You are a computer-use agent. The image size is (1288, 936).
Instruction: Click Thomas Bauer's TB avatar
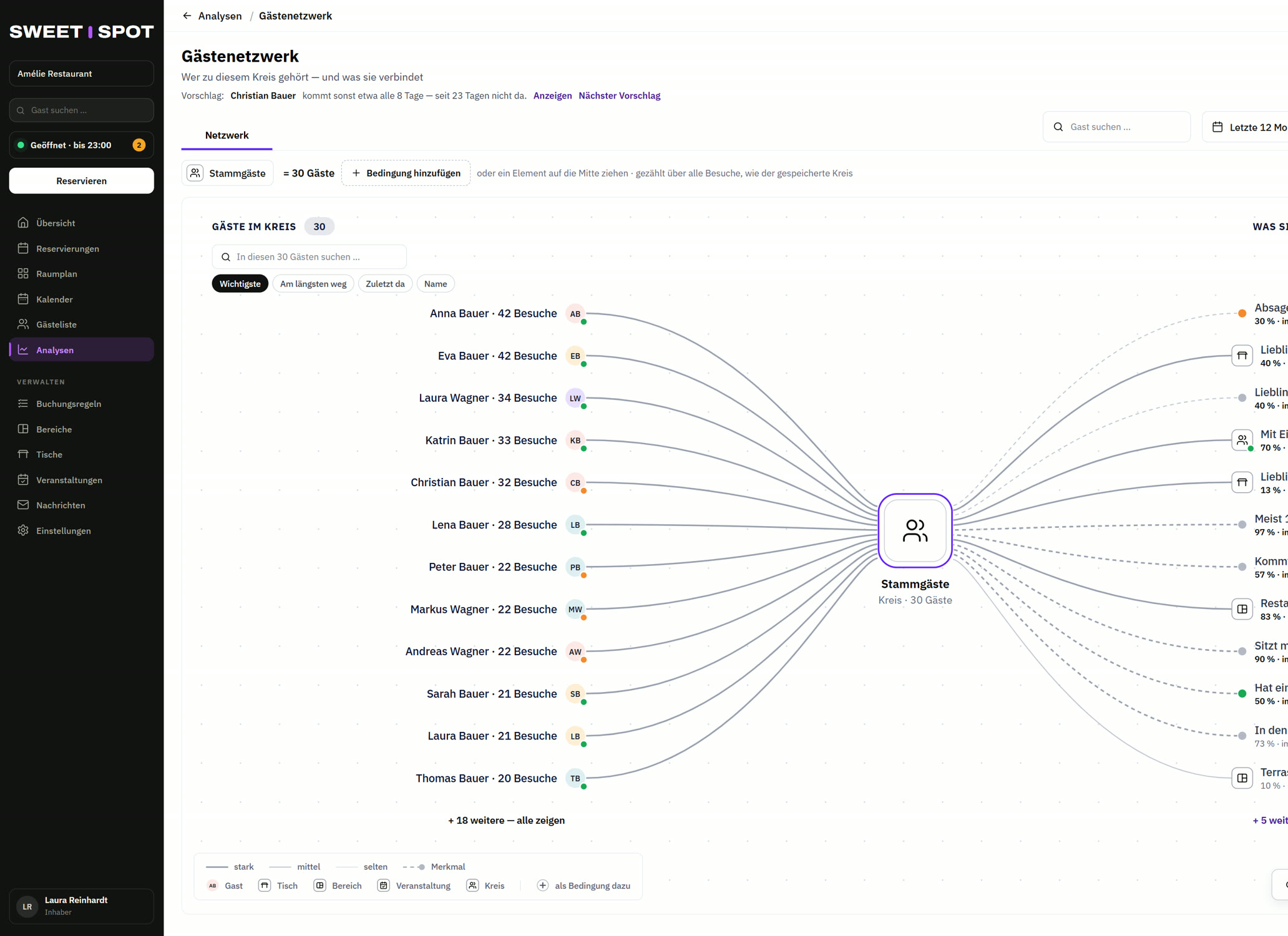[575, 778]
